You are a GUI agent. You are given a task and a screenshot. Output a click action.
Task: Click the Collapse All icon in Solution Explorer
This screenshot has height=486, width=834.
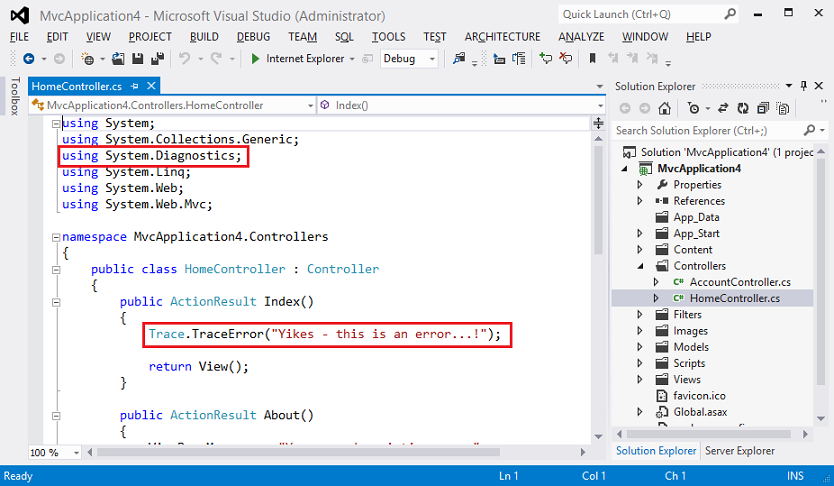[x=763, y=108]
